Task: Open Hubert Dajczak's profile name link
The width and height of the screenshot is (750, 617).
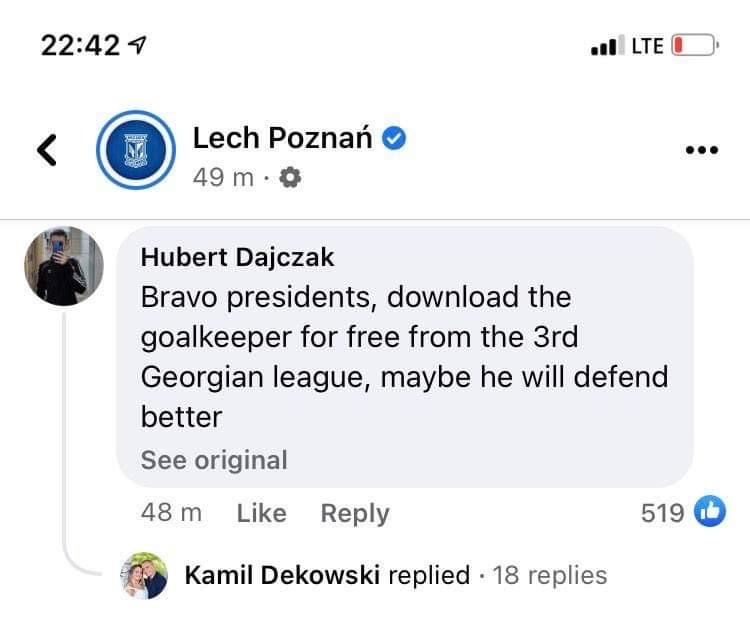Action: tap(237, 256)
